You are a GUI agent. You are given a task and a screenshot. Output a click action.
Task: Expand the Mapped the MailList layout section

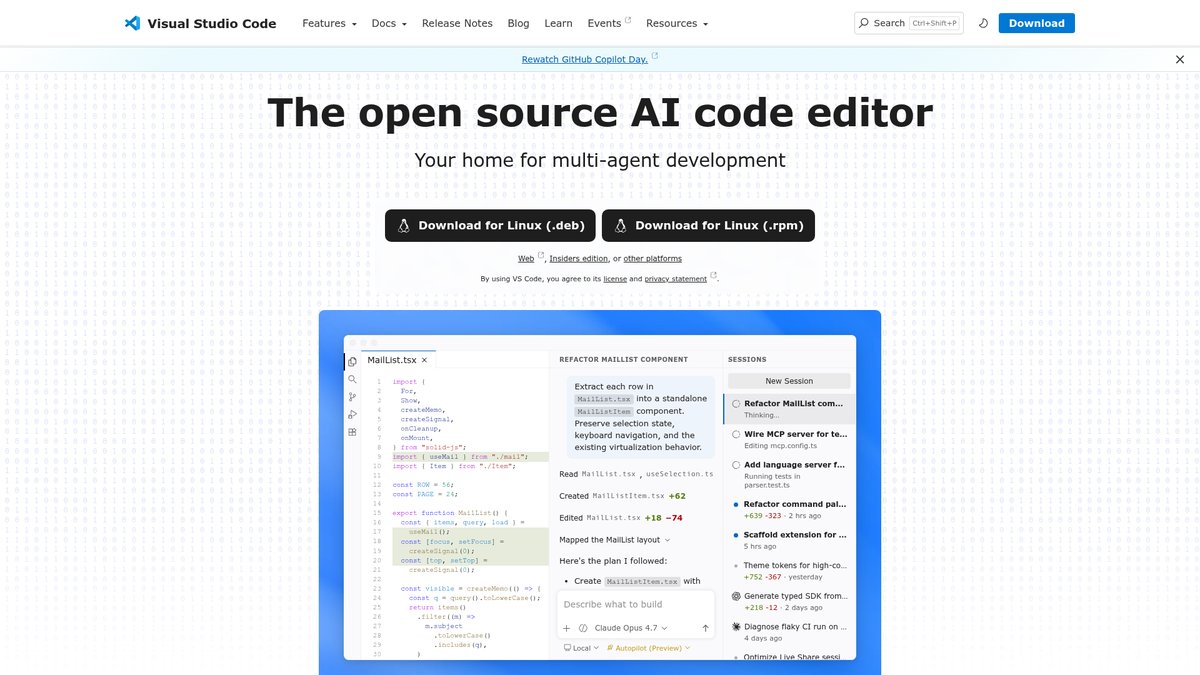click(614, 540)
